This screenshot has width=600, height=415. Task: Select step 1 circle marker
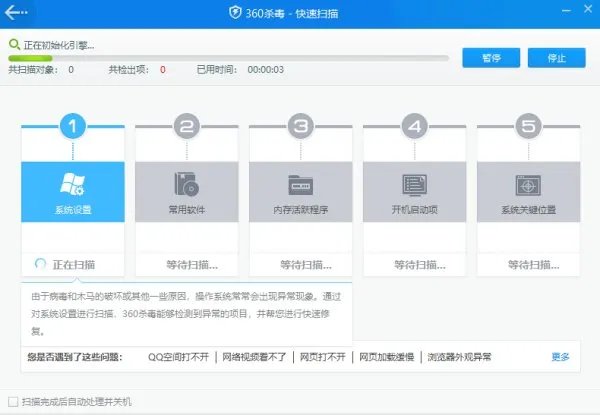click(x=73, y=126)
